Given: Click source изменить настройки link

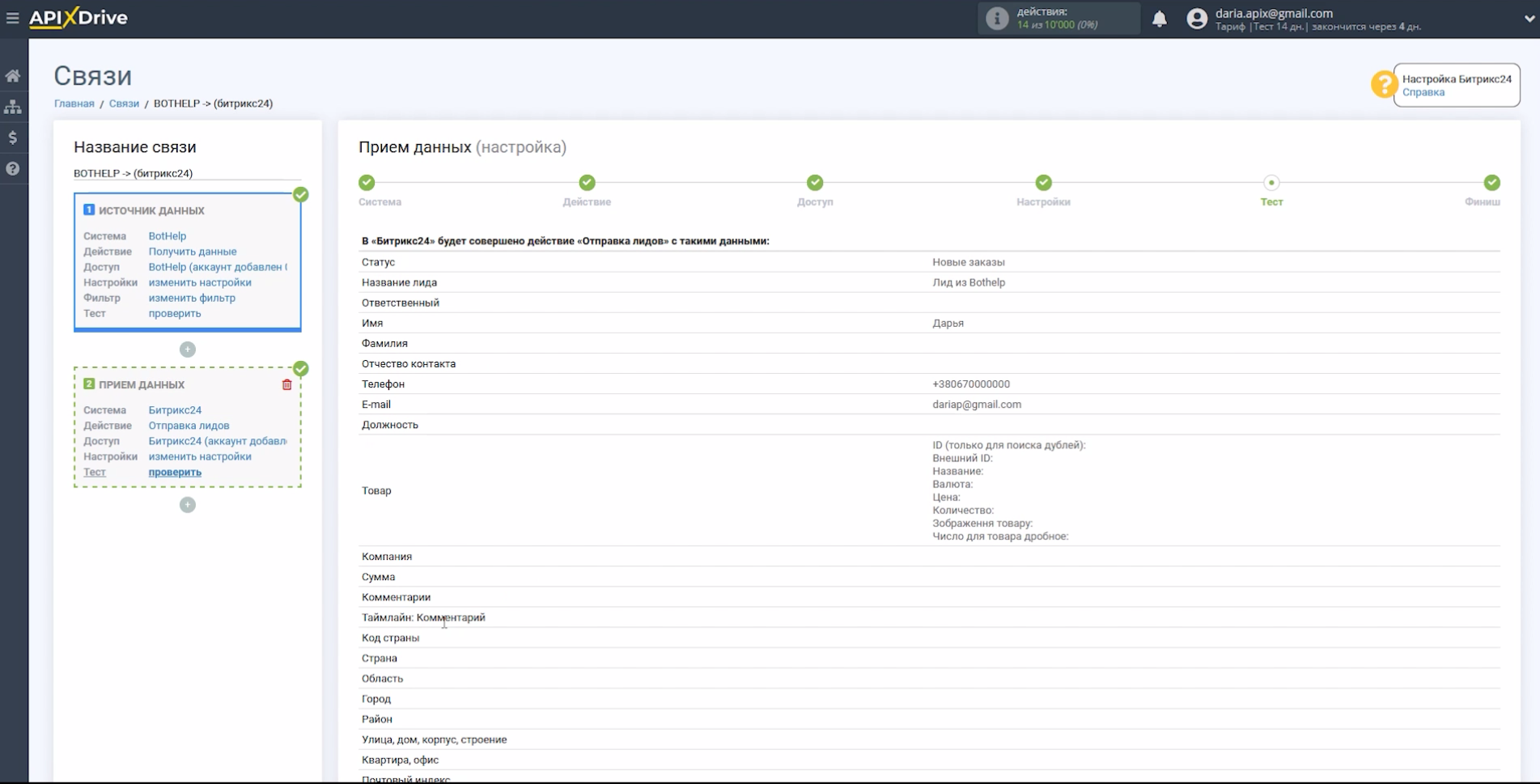Looking at the screenshot, I should tap(200, 282).
